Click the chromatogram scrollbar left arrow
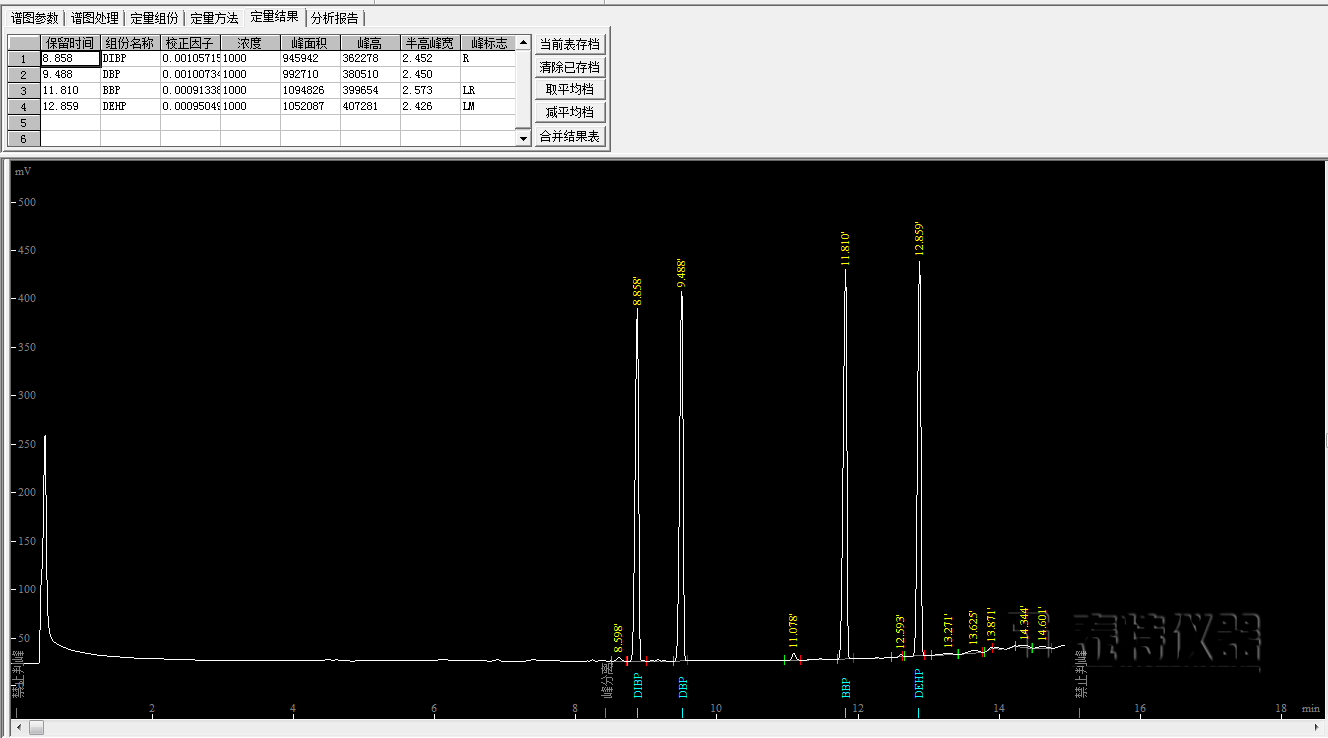The image size is (1328, 738). [17, 727]
